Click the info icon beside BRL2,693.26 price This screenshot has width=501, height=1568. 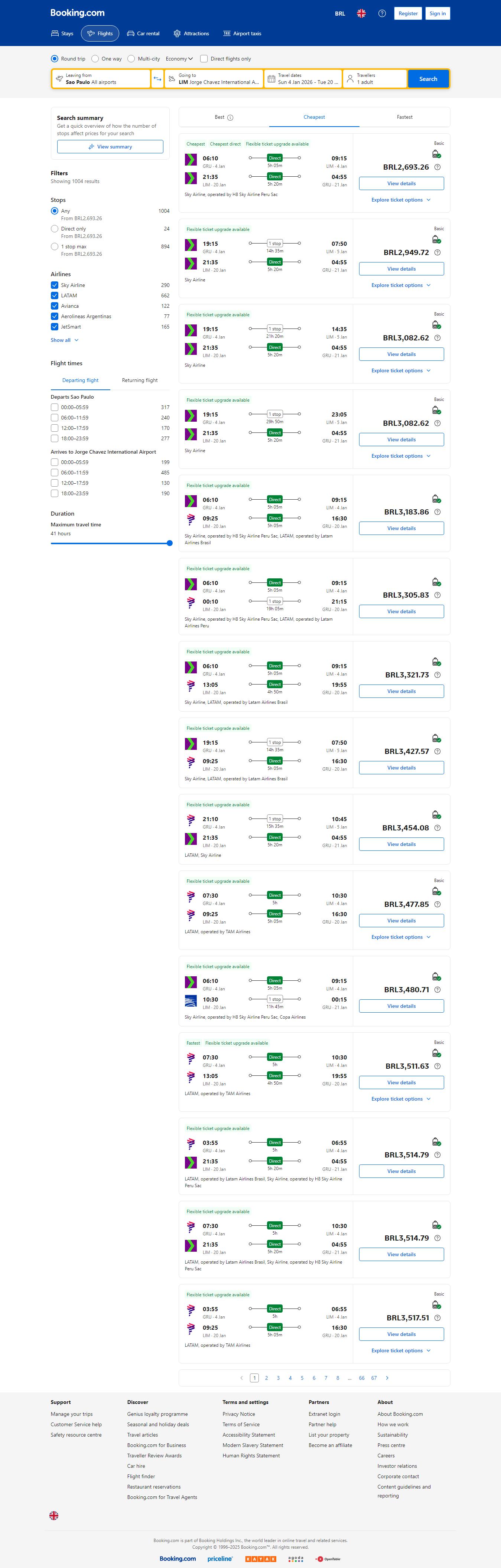(438, 167)
